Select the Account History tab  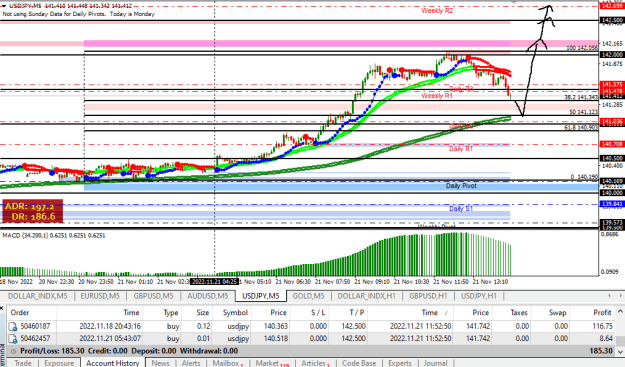(113, 363)
